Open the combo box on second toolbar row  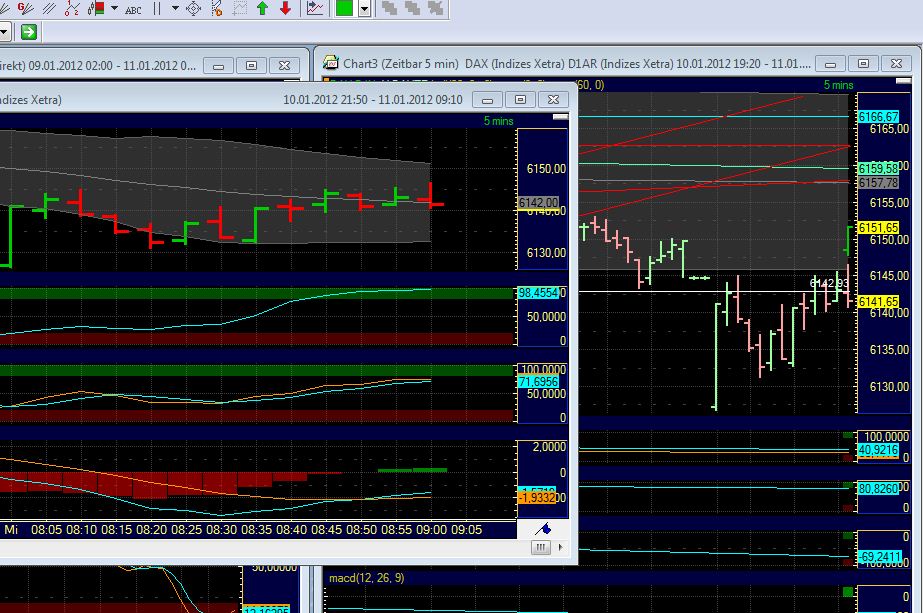(x=5, y=31)
